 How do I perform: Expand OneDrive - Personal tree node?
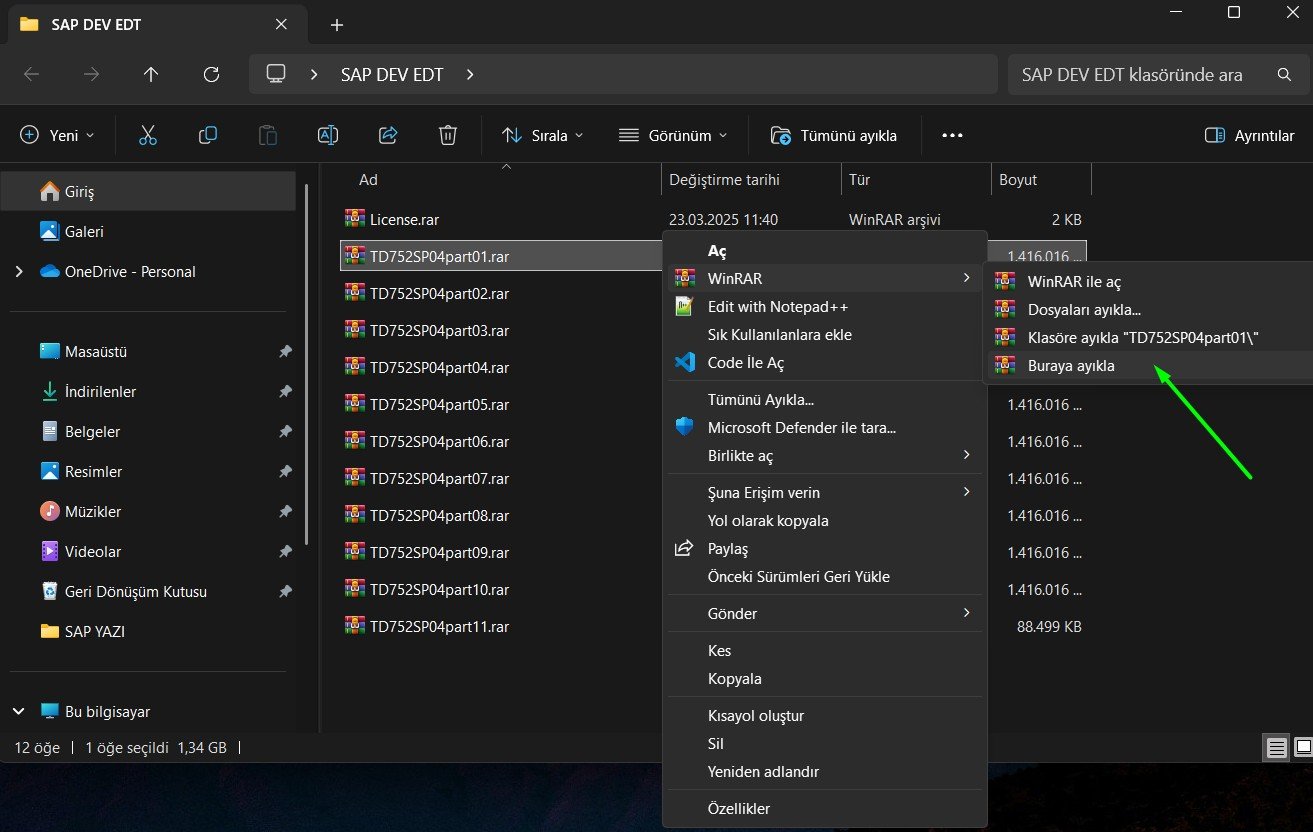pyautogui.click(x=19, y=272)
